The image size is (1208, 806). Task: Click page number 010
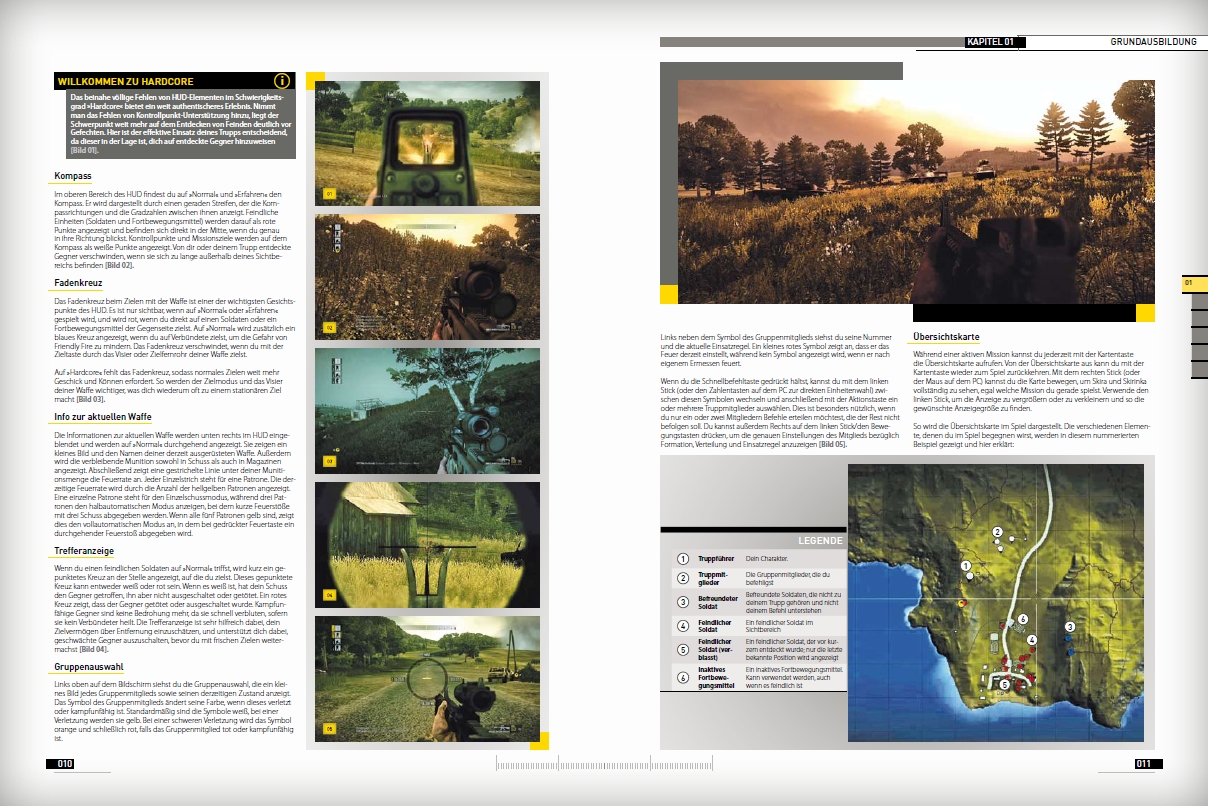(x=65, y=764)
